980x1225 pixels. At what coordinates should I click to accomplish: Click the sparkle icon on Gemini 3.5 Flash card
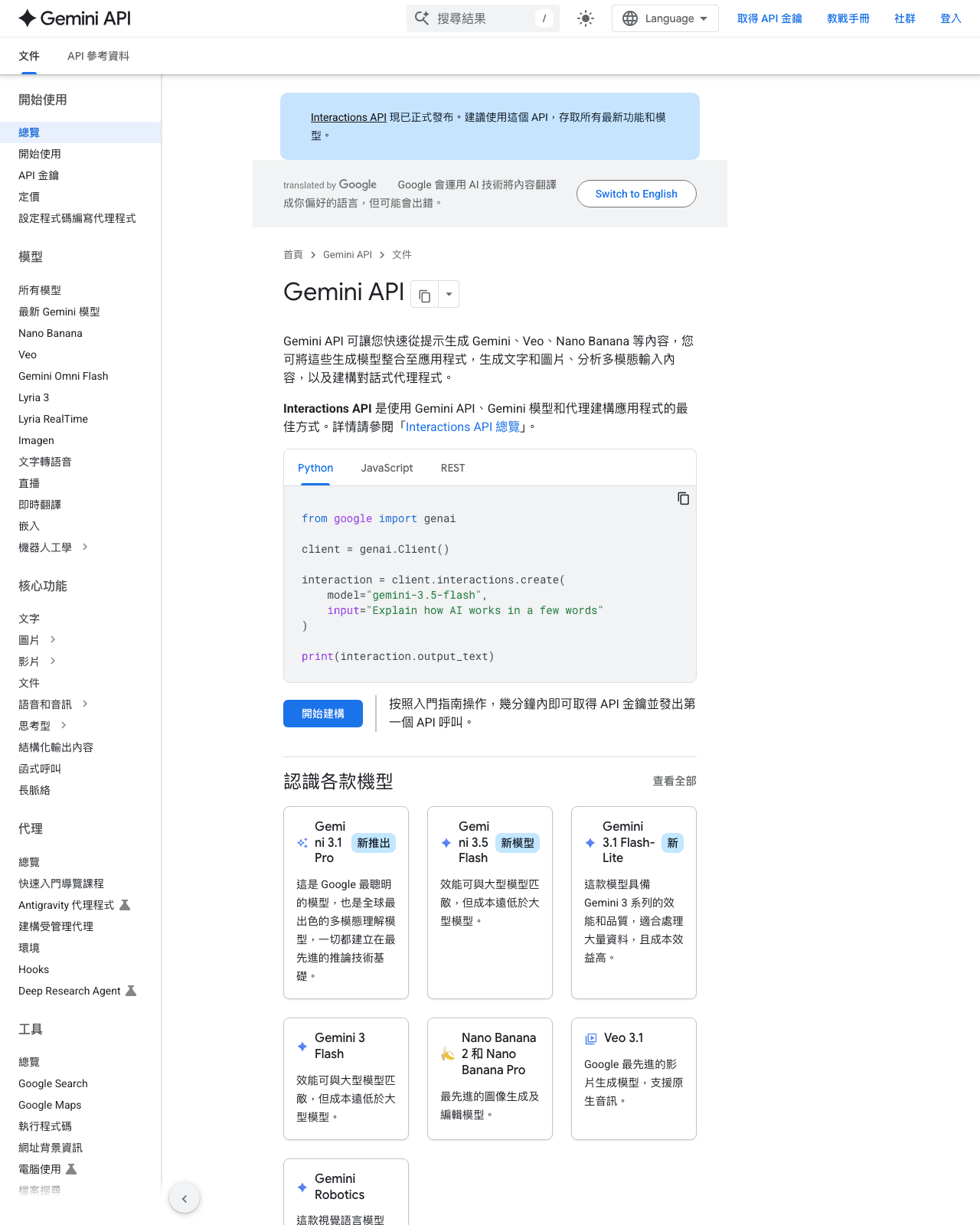pyautogui.click(x=446, y=843)
